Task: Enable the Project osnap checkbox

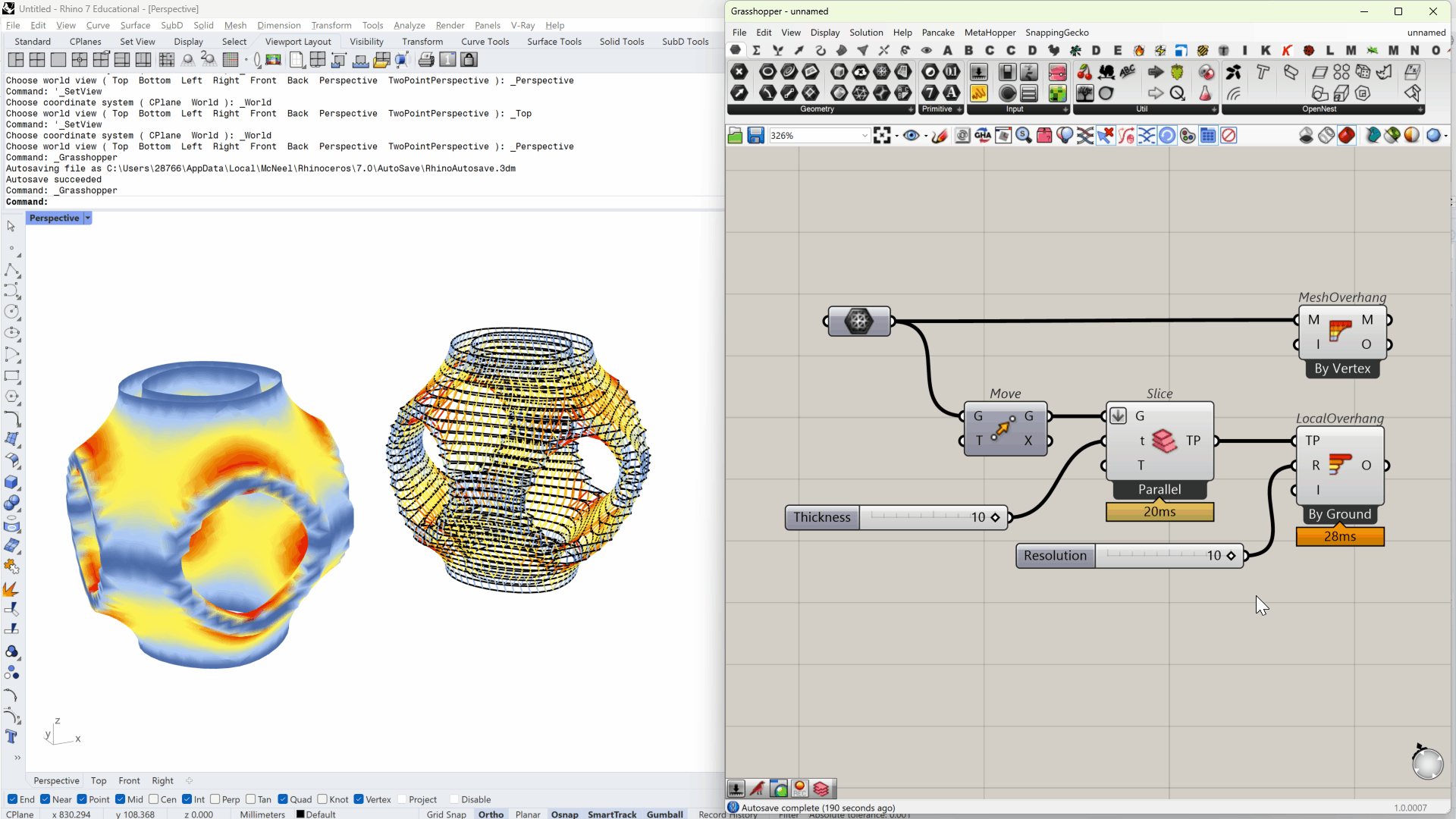Action: click(402, 799)
